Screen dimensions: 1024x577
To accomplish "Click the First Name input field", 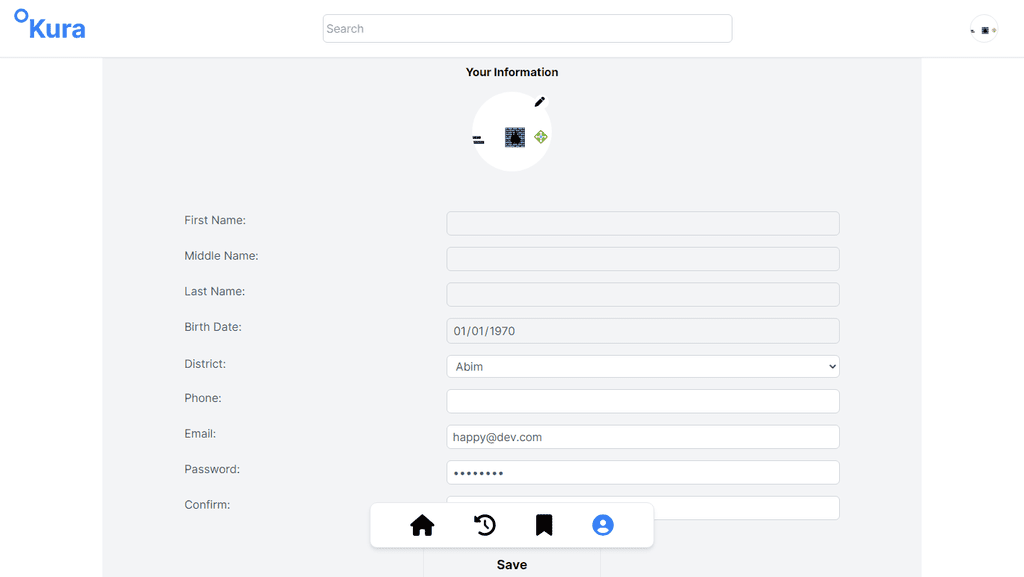I will pos(643,223).
